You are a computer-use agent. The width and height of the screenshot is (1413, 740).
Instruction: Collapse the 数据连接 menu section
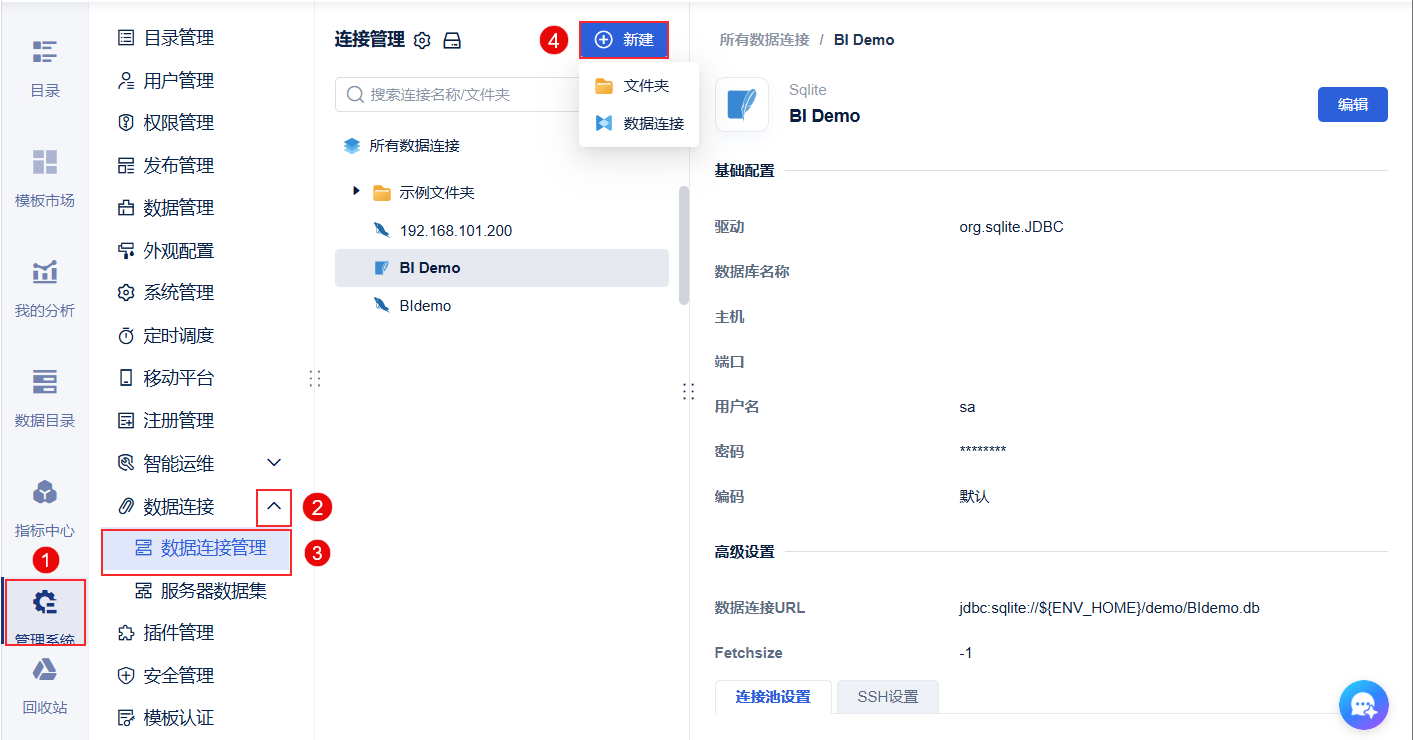click(x=273, y=507)
